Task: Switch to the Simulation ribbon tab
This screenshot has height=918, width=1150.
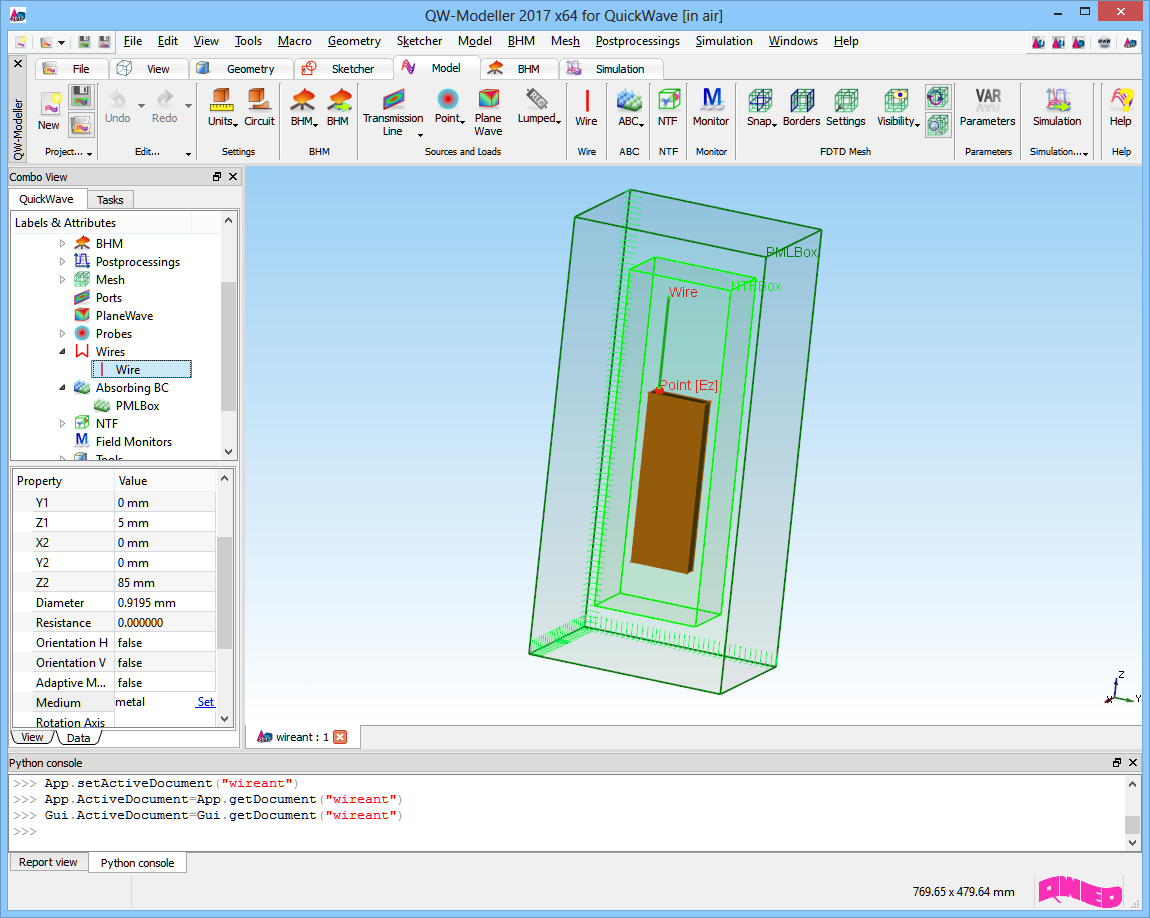Action: click(x=612, y=68)
